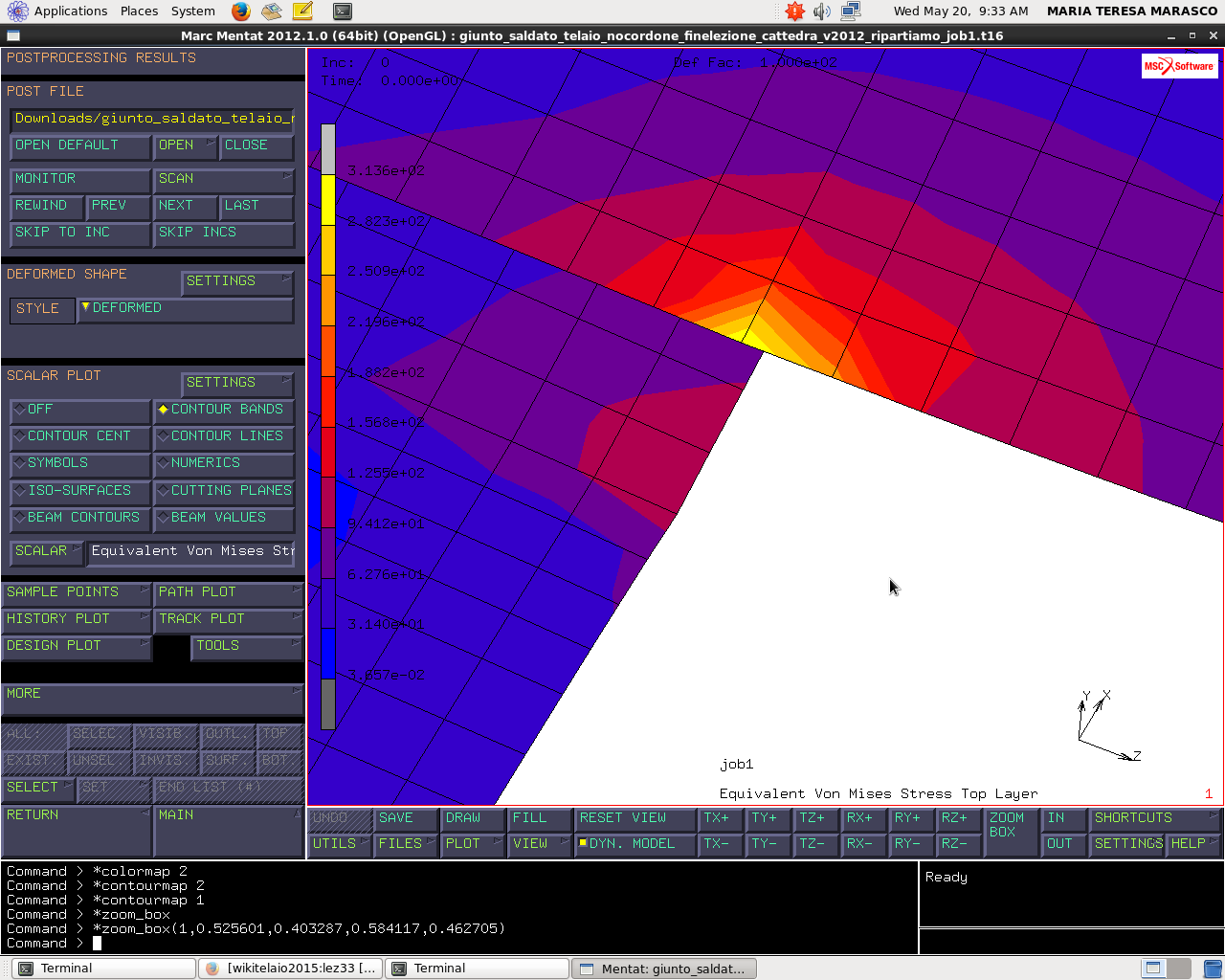1225x980 pixels.
Task: Click the MSC Software logo
Action: 1179,66
